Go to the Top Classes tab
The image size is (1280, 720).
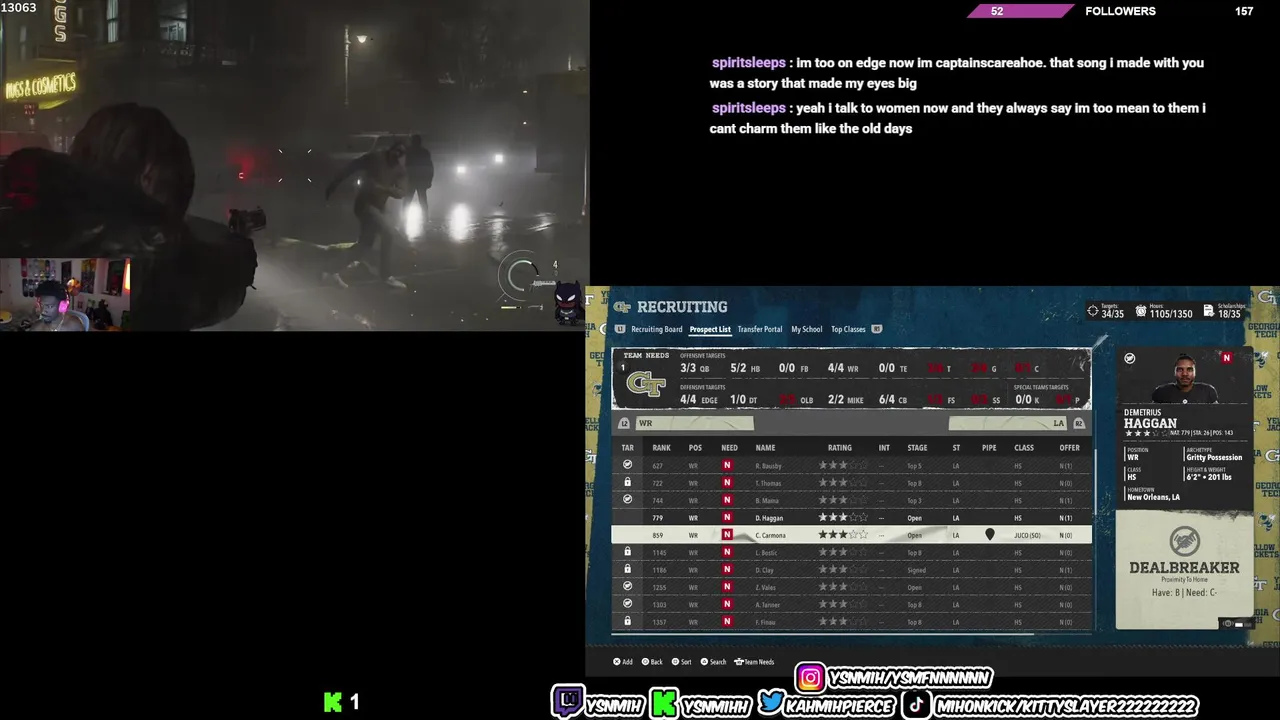(x=848, y=329)
